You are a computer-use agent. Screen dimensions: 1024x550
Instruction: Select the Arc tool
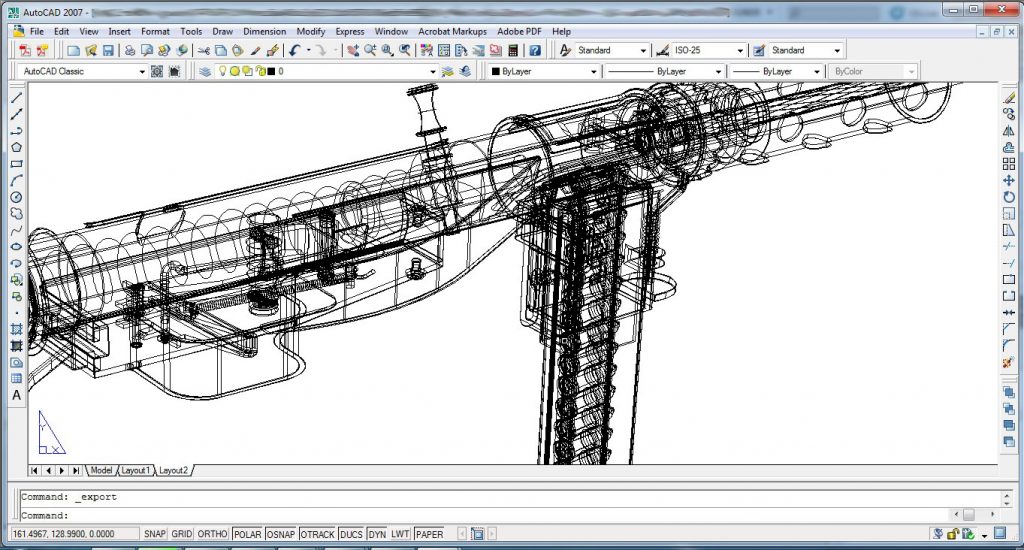16,180
